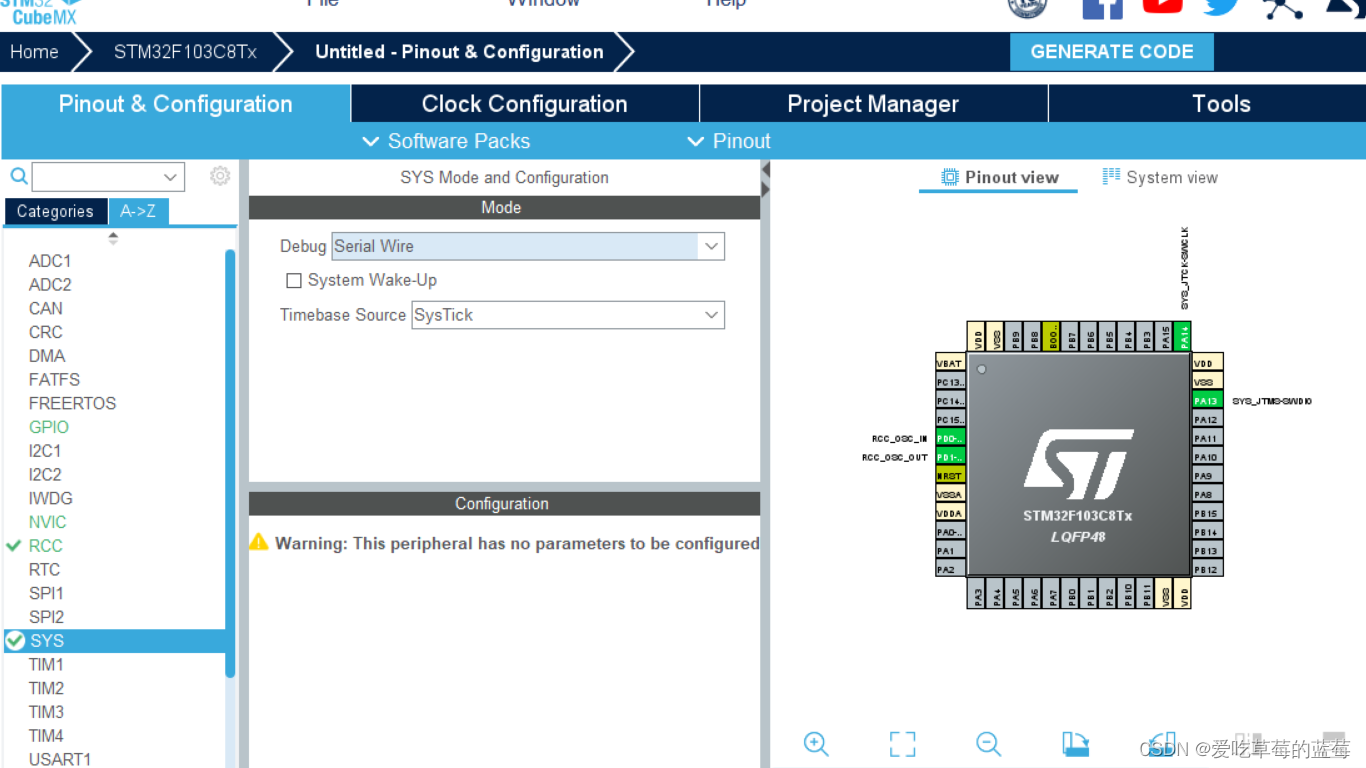
Task: Select ADC1 in the peripheral list
Action: pos(50,261)
